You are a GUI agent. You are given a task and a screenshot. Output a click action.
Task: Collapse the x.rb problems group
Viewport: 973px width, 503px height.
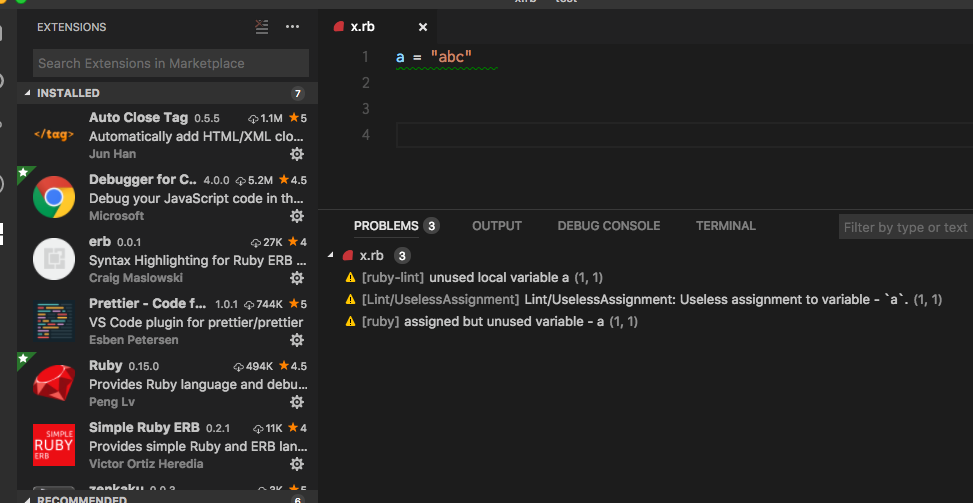coord(330,256)
